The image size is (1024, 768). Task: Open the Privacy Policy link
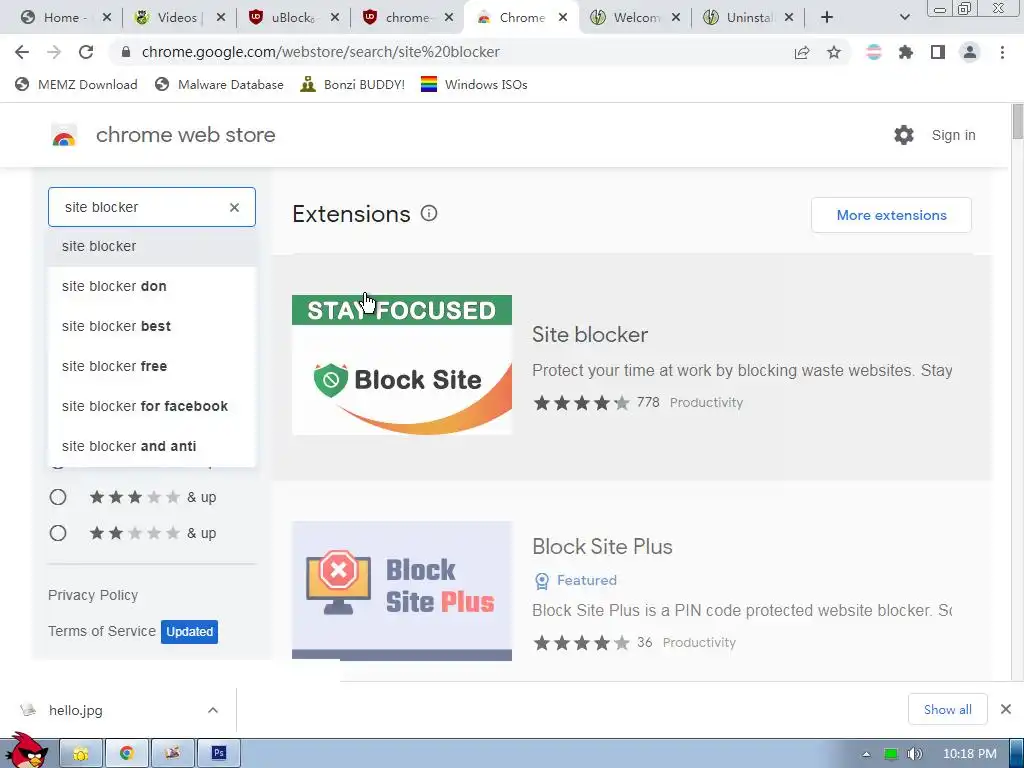[93, 595]
